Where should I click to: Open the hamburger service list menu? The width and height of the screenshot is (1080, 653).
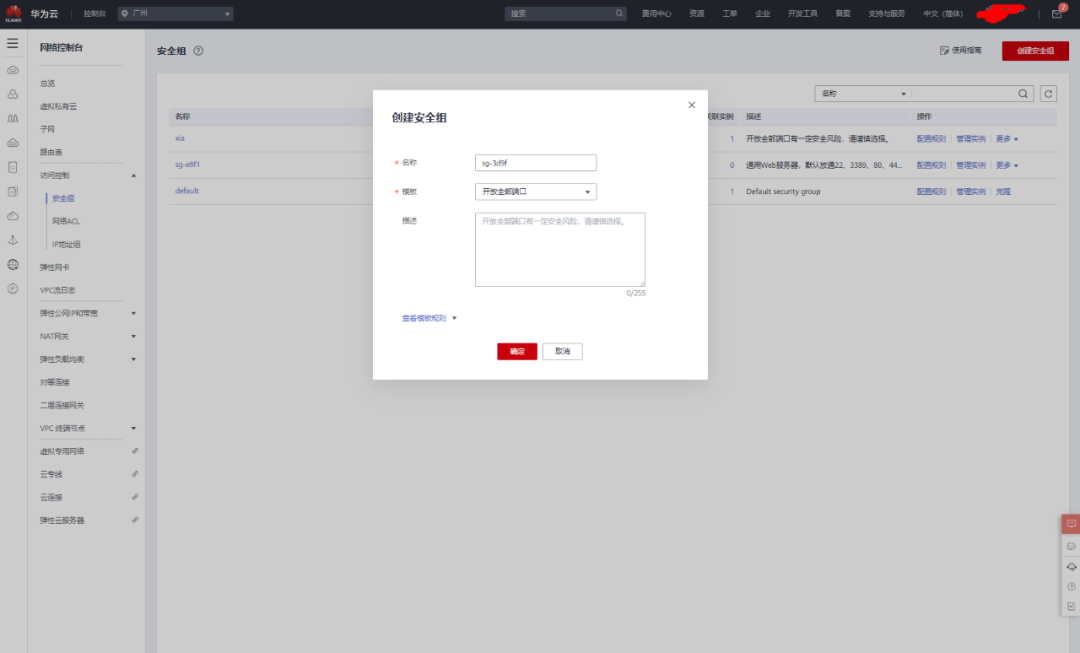(12, 43)
